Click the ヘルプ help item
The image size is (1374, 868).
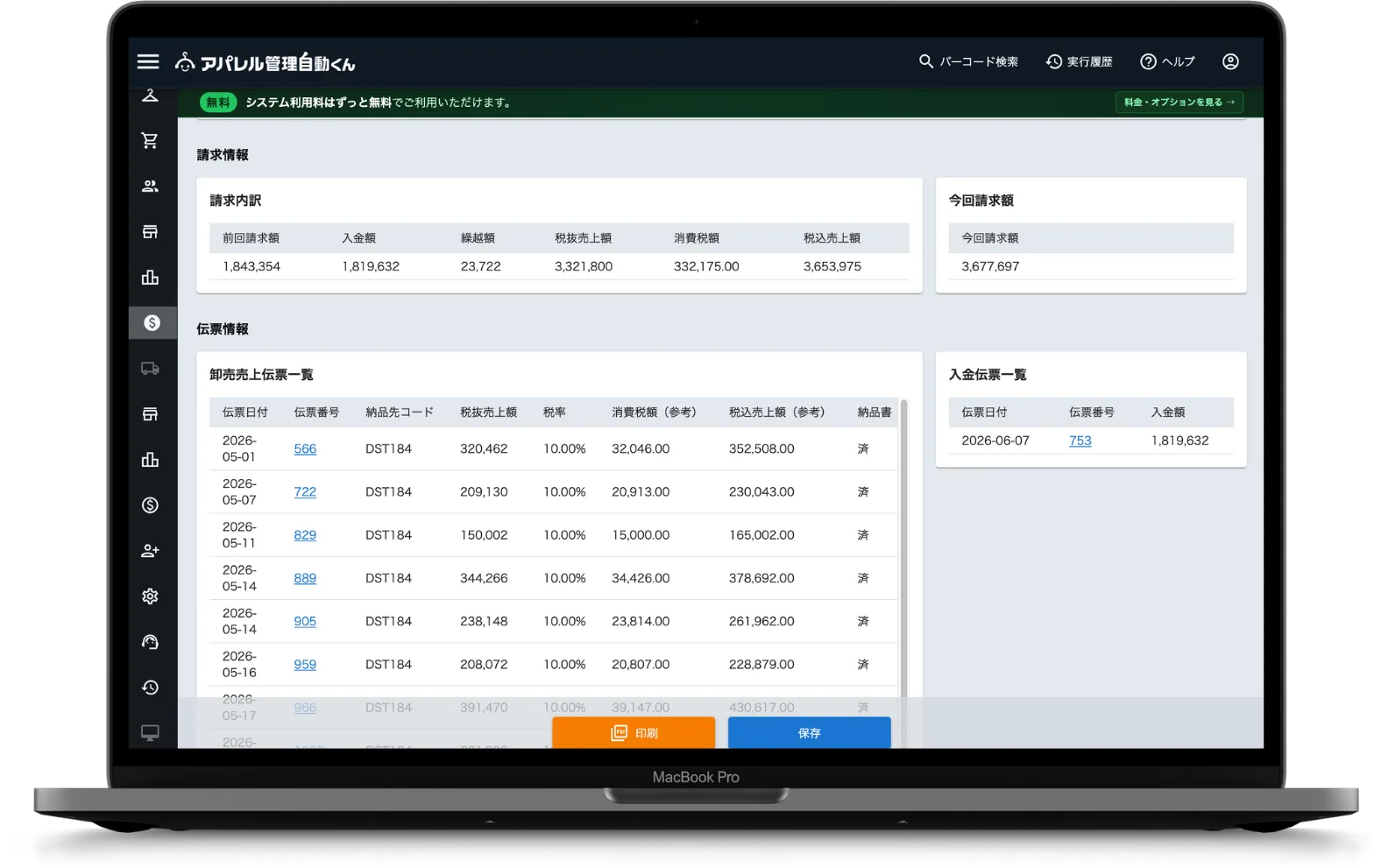[x=1167, y=61]
